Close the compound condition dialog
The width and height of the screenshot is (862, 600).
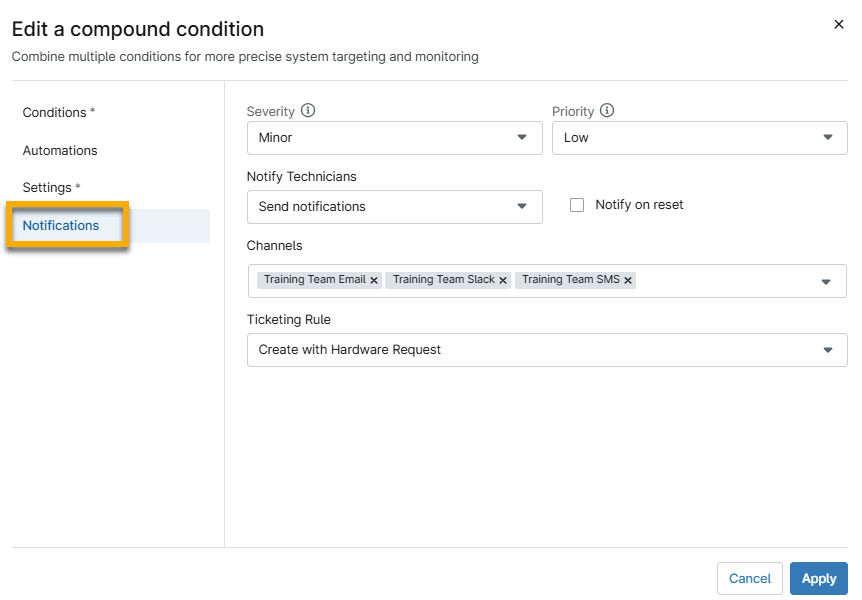(x=839, y=24)
